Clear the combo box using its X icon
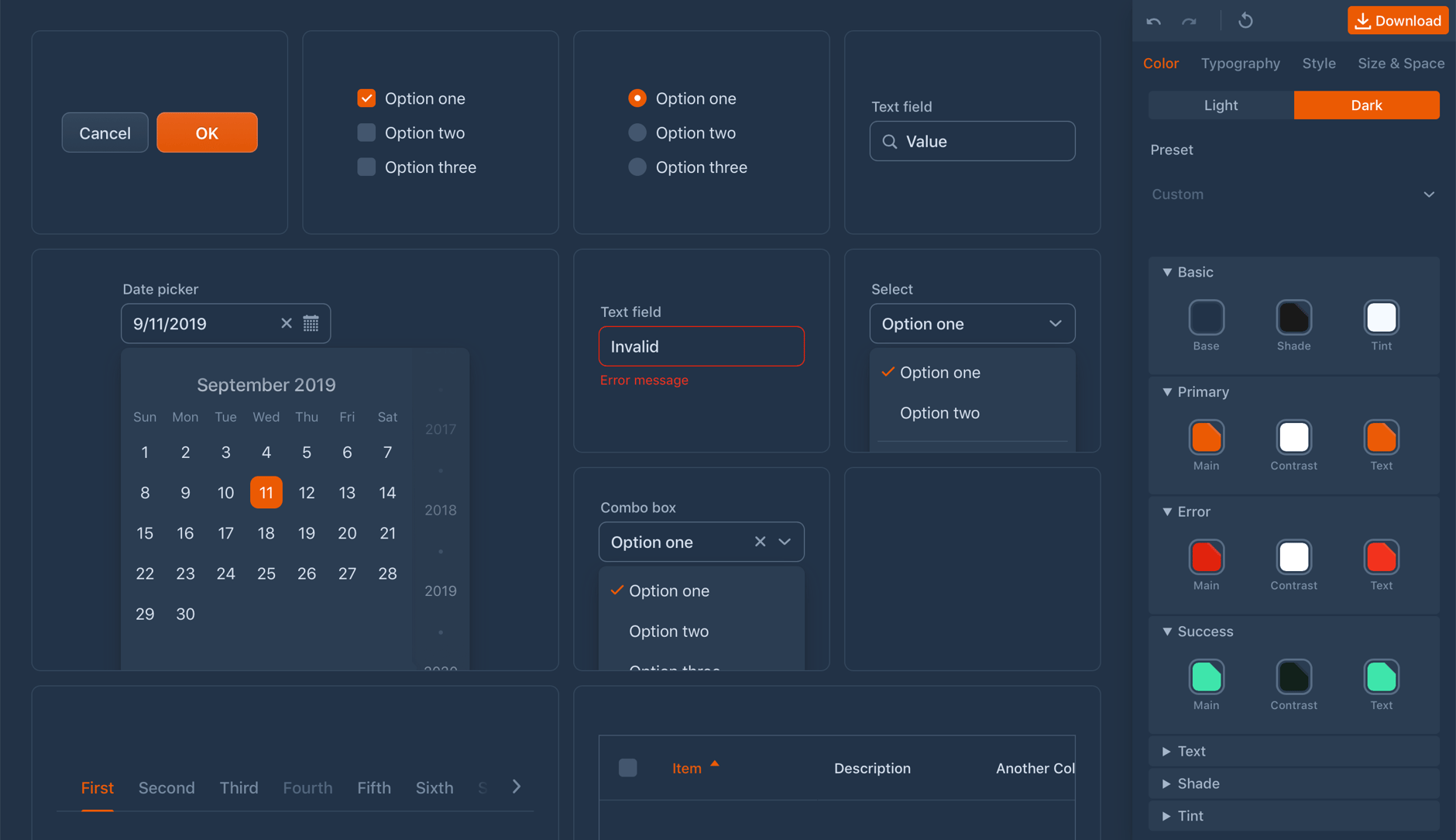 760,542
